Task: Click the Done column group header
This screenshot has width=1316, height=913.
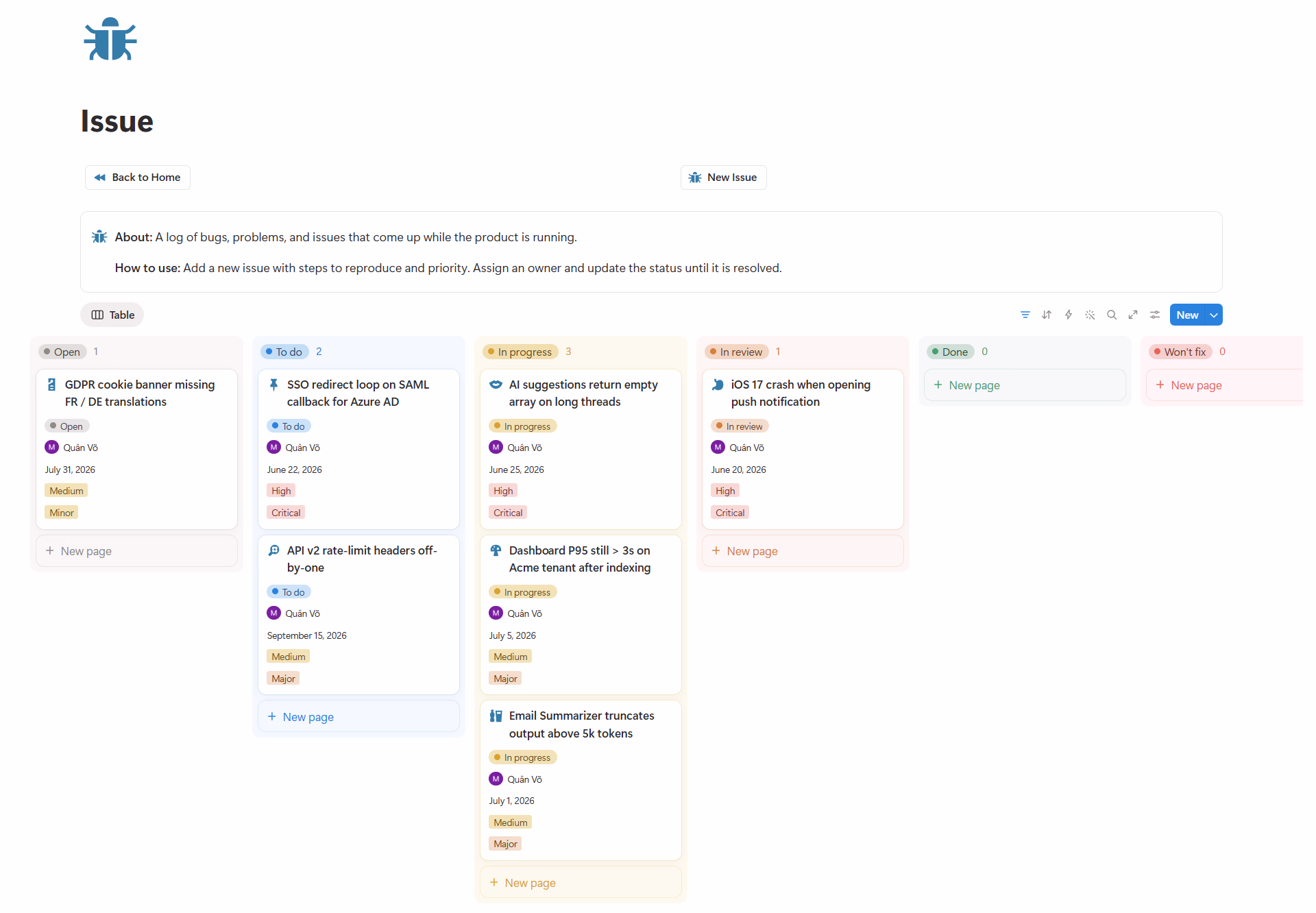Action: (951, 352)
